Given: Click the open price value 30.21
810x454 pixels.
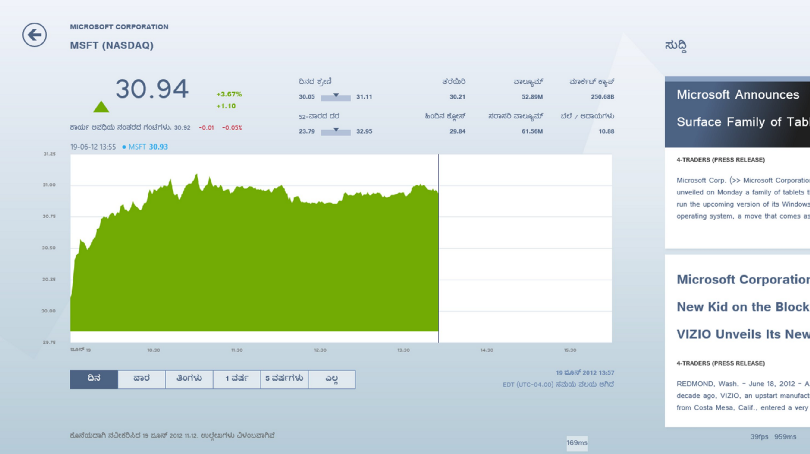Looking at the screenshot, I should click(457, 97).
